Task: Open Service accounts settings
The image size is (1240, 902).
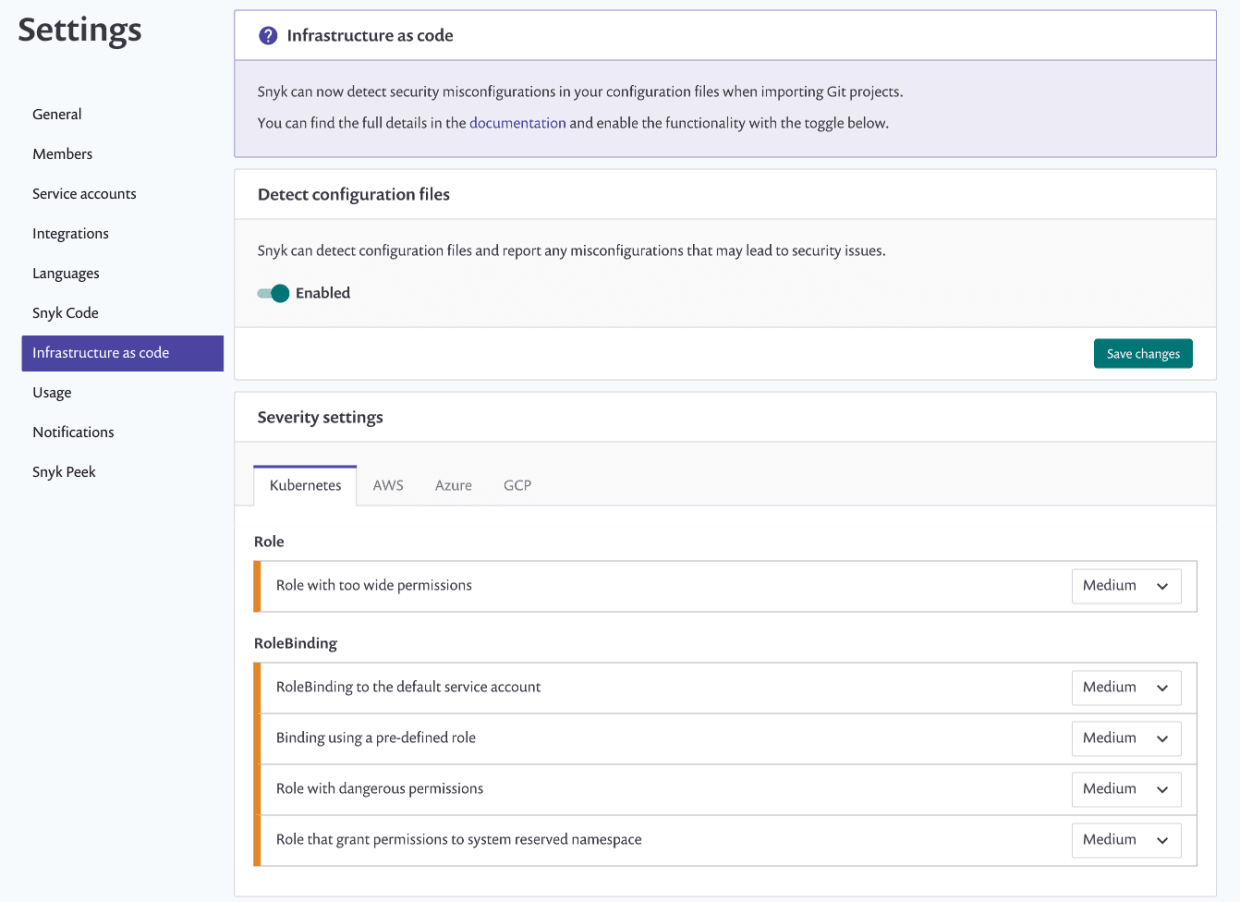Action: point(84,194)
